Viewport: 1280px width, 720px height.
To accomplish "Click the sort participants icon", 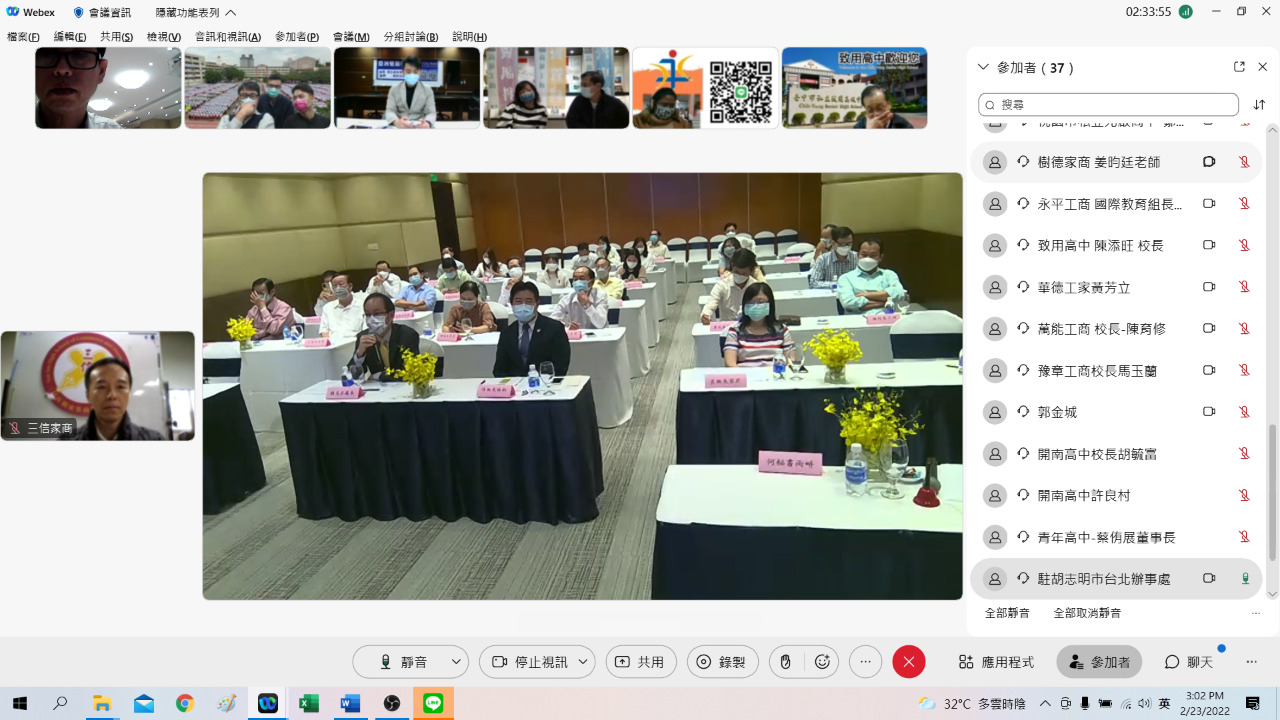I will (1259, 105).
